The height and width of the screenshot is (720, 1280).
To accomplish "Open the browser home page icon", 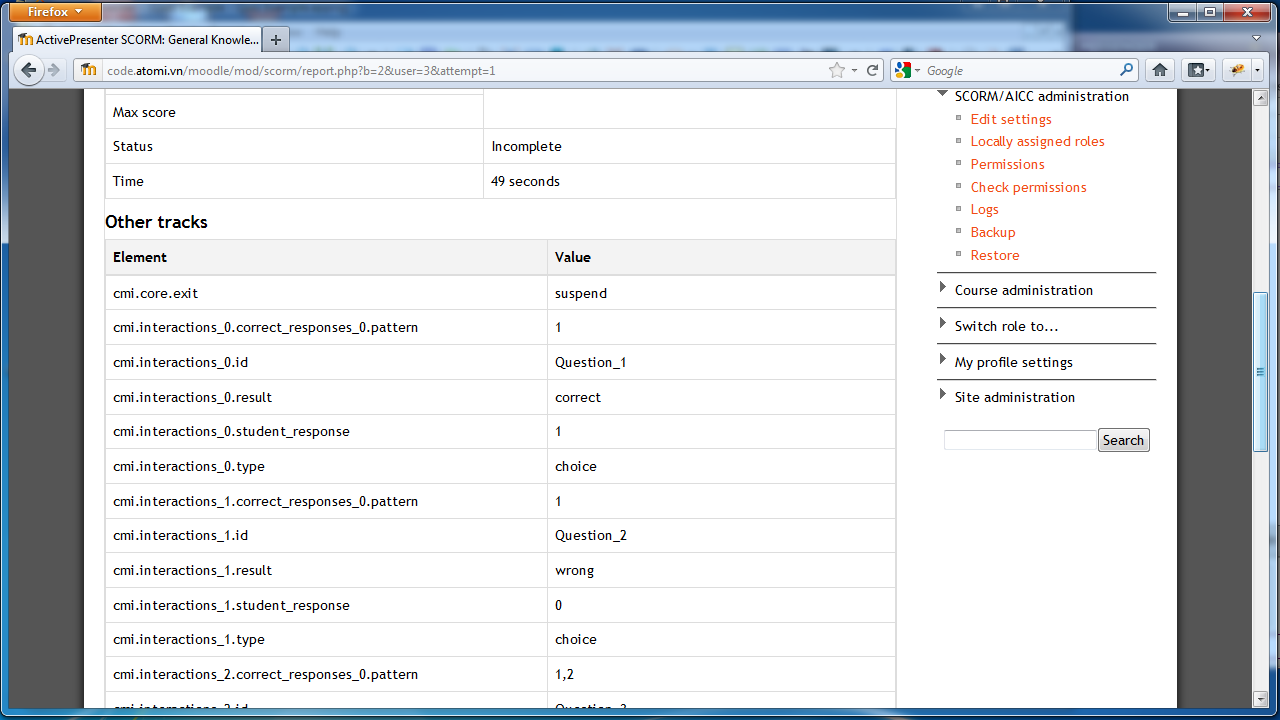I will click(1159, 70).
